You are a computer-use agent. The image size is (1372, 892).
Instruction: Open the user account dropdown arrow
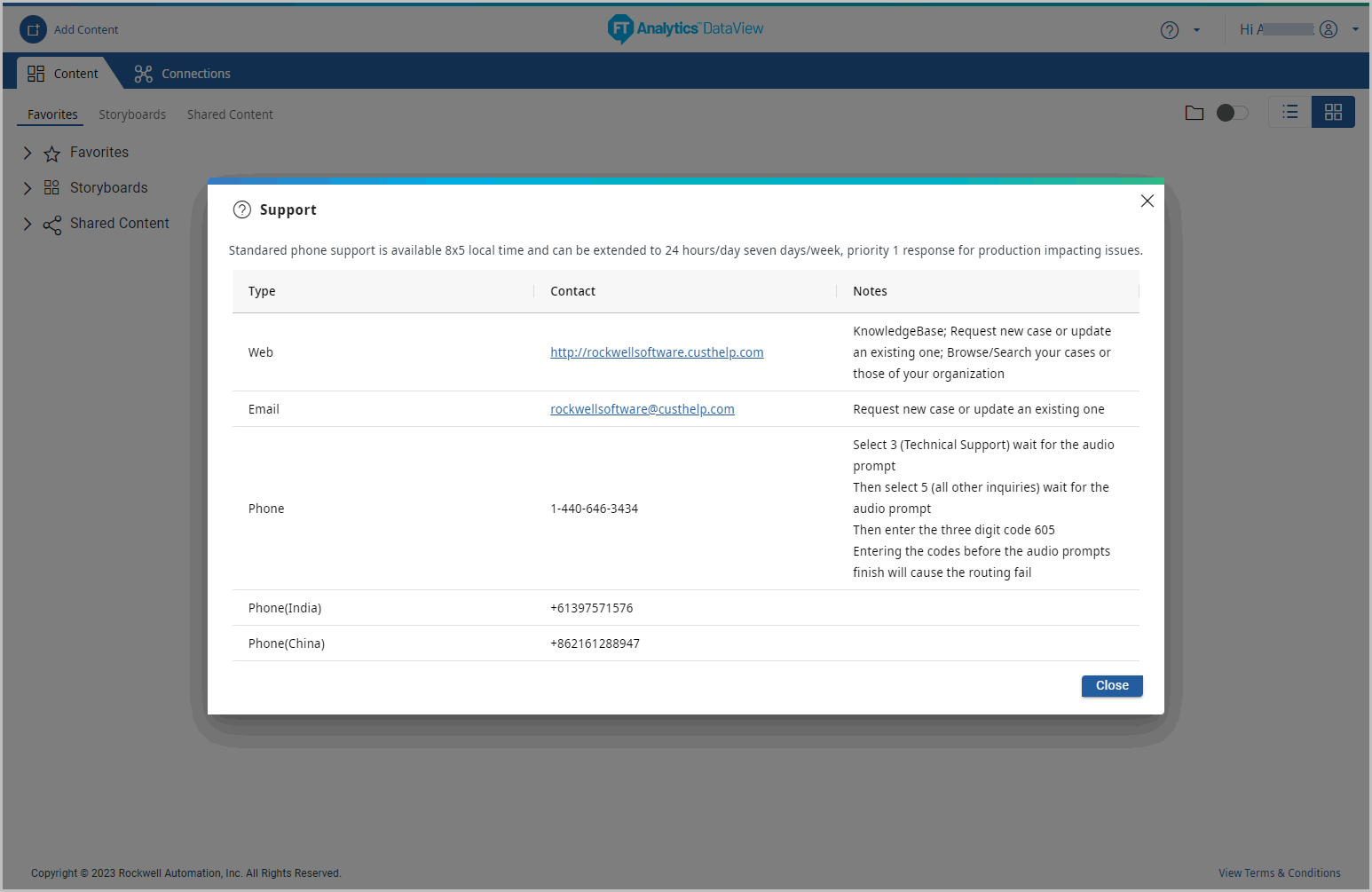1355,29
